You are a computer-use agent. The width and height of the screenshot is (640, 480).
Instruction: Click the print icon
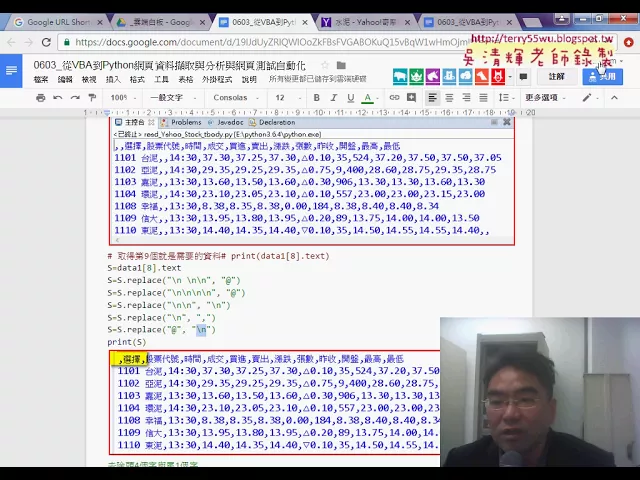pyautogui.click(x=40, y=98)
